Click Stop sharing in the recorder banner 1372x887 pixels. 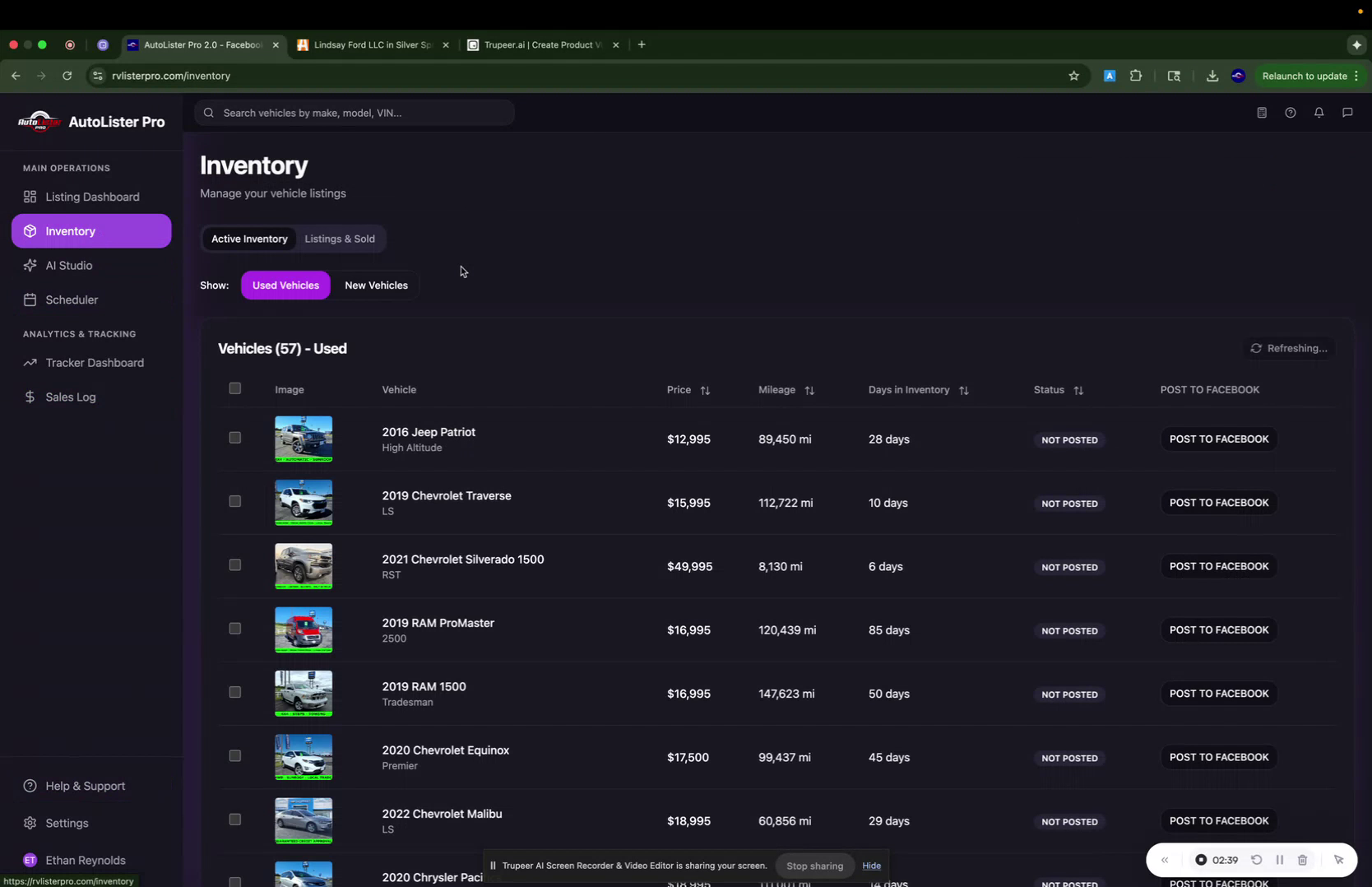point(813,866)
